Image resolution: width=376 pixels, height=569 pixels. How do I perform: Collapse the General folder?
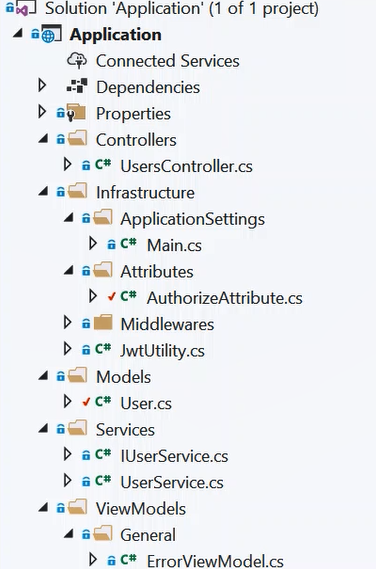[x=69, y=533]
